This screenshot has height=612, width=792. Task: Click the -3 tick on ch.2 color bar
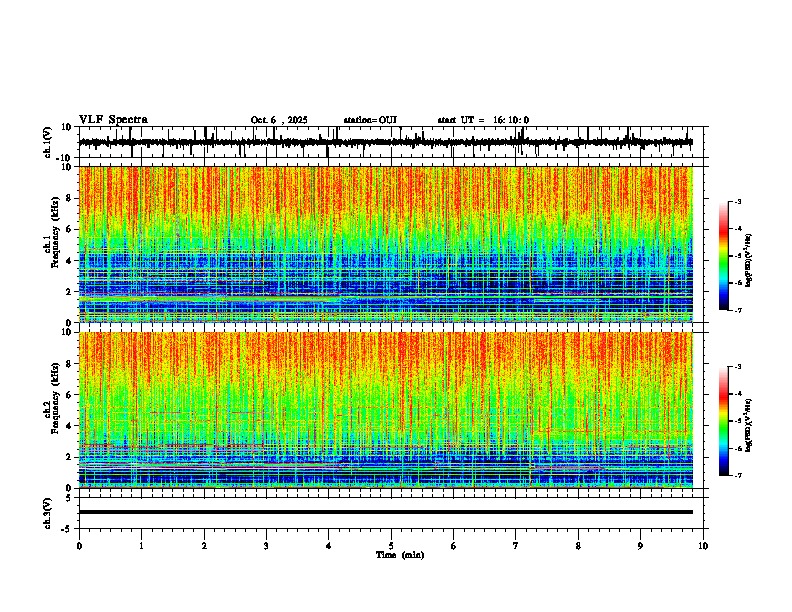click(738, 367)
